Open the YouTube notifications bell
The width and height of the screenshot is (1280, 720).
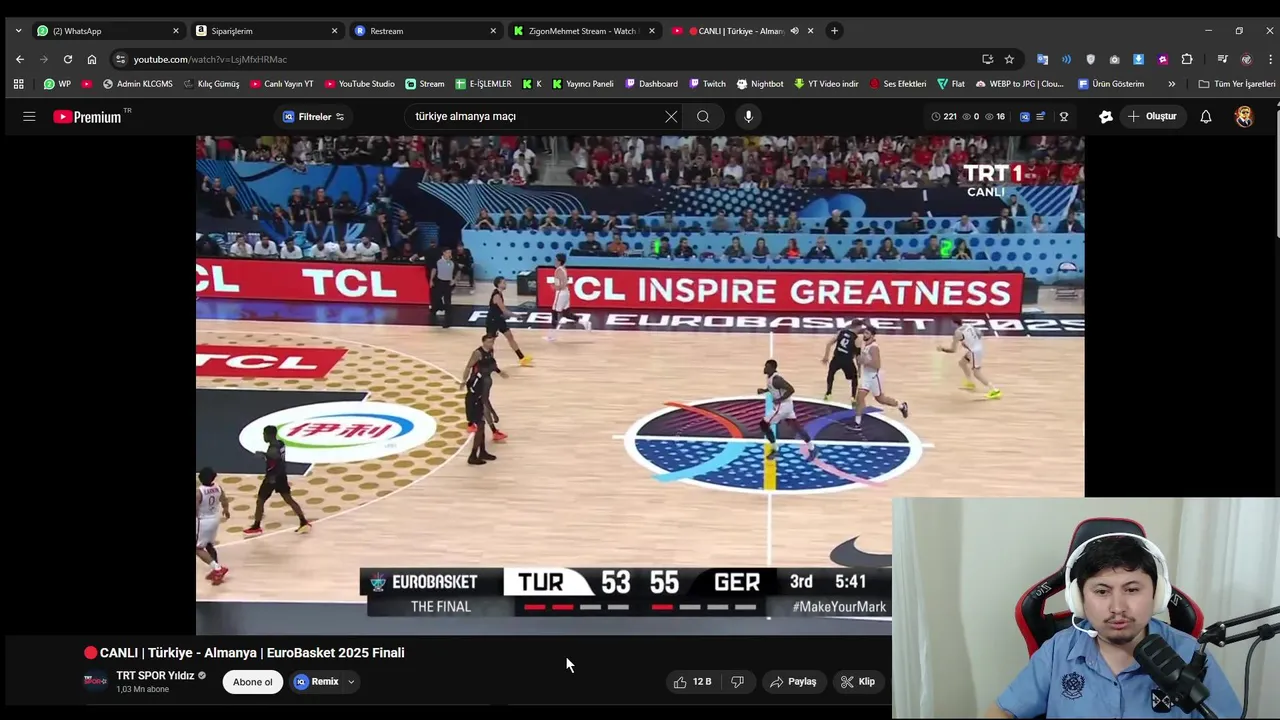(1206, 117)
